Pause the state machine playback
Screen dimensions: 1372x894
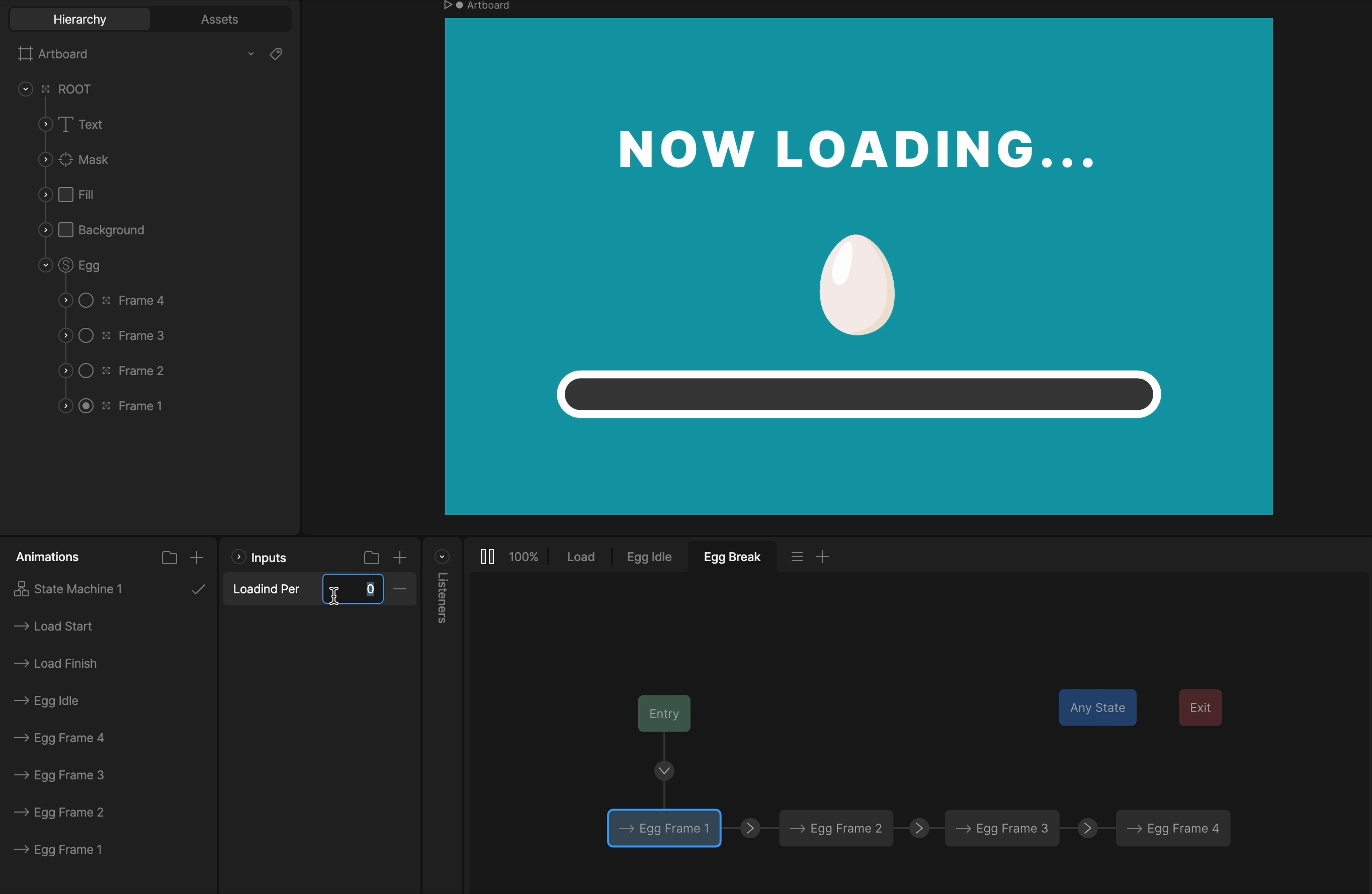[486, 557]
